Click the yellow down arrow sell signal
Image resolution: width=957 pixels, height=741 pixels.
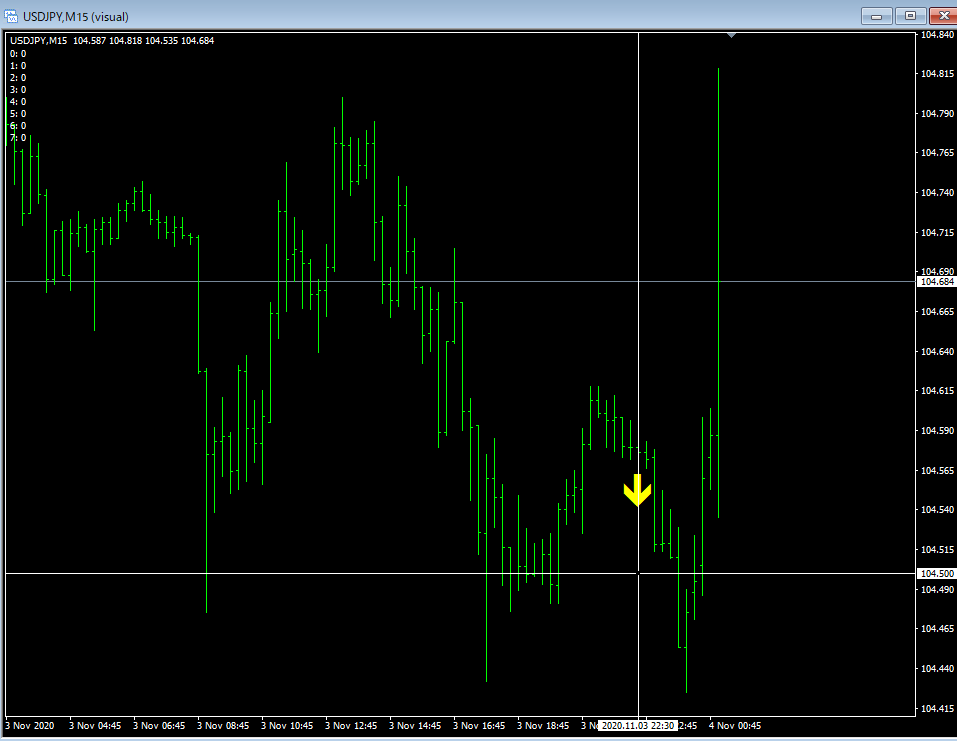click(637, 490)
